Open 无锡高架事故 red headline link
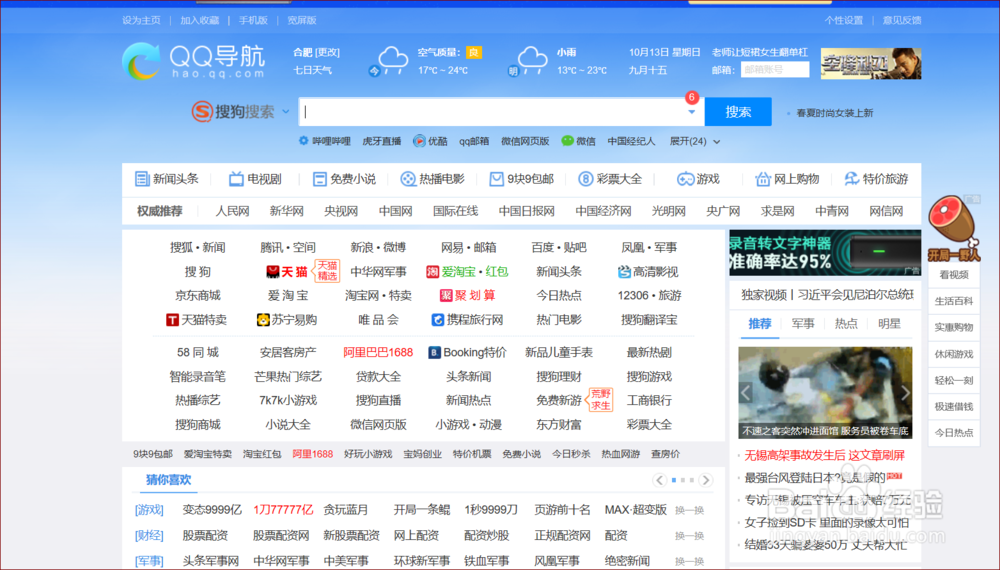Viewport: 1000px width, 570px height. [825, 455]
